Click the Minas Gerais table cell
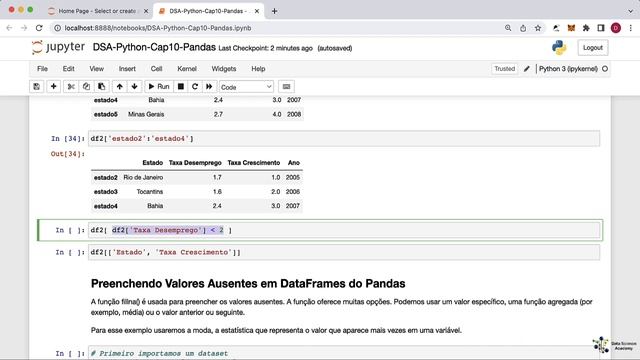640x360 pixels. pyautogui.click(x=146, y=114)
